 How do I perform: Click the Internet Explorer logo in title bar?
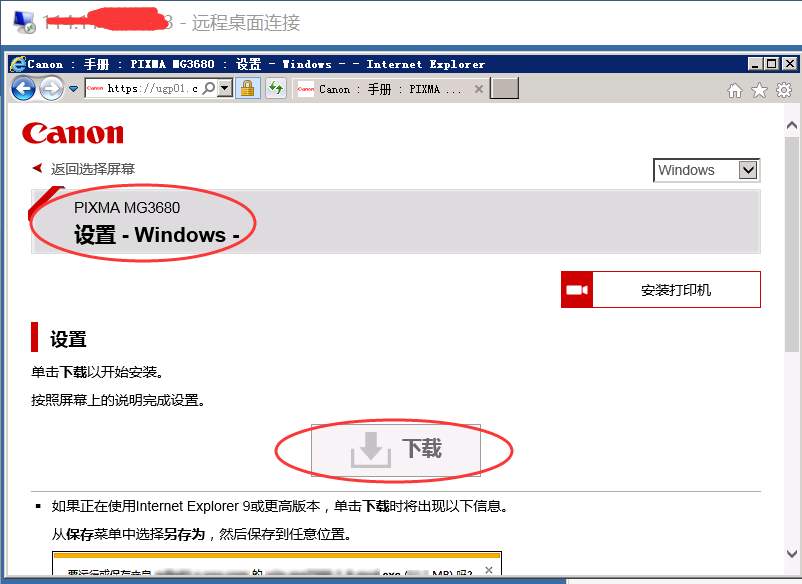click(x=17, y=64)
